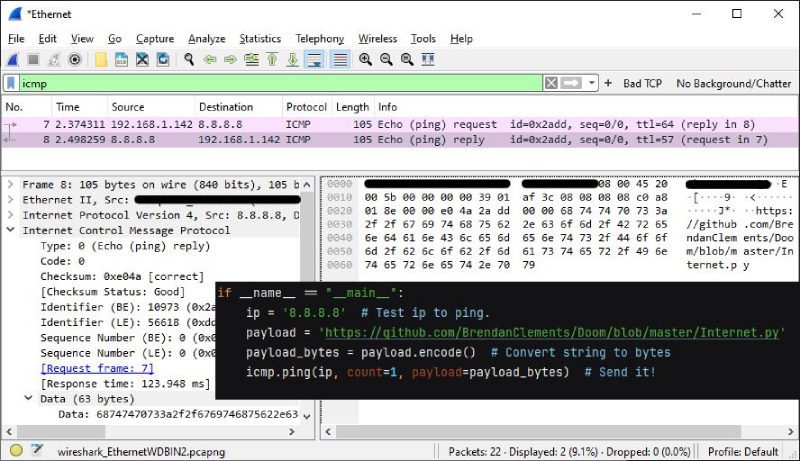Viewport: 800px width, 461px height.
Task: Start capturing packets with the shark fin icon
Action: 13,60
